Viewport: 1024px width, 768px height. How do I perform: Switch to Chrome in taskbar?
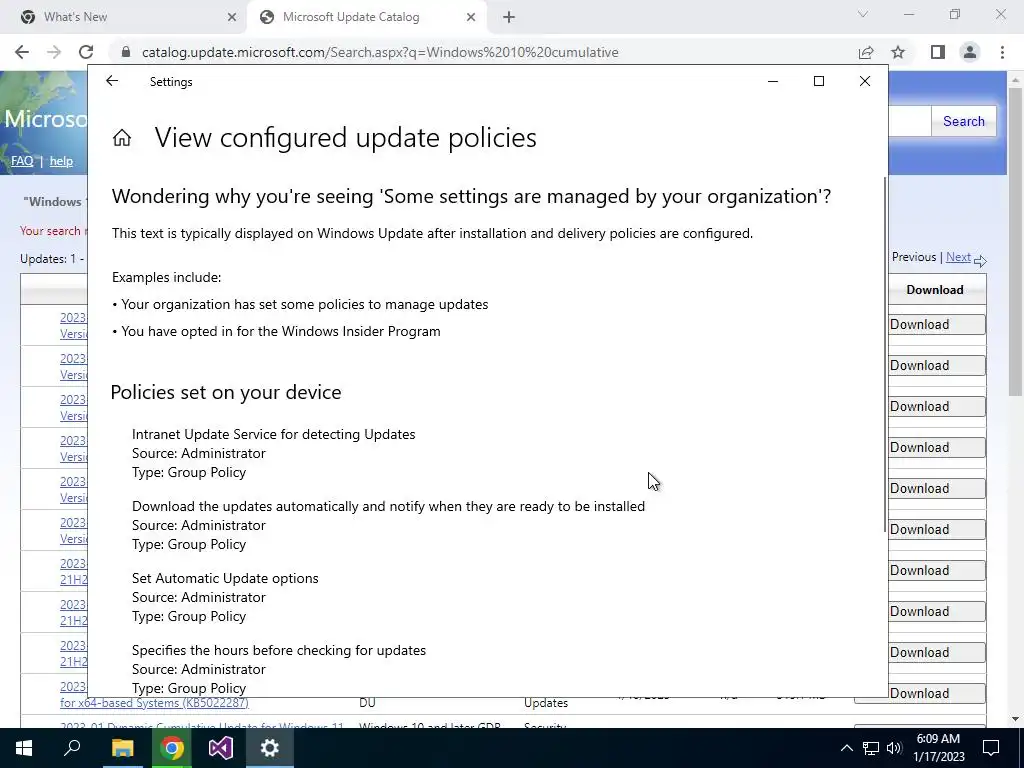[172, 748]
